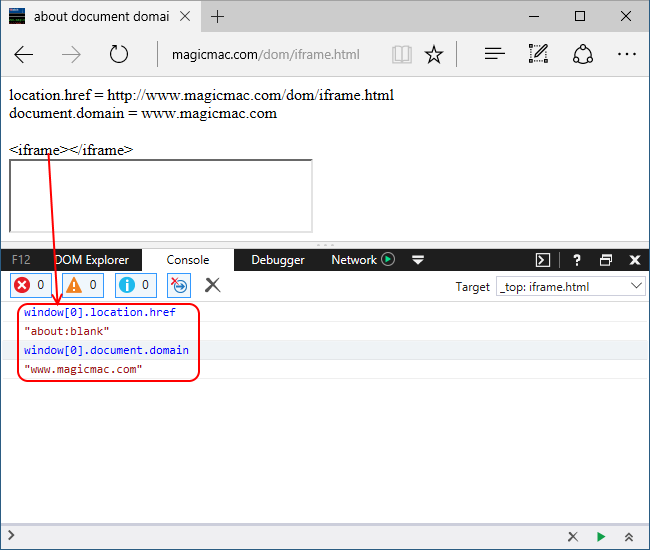The image size is (650, 550).
Task: Click the browser Back arrow
Action: click(x=24, y=55)
